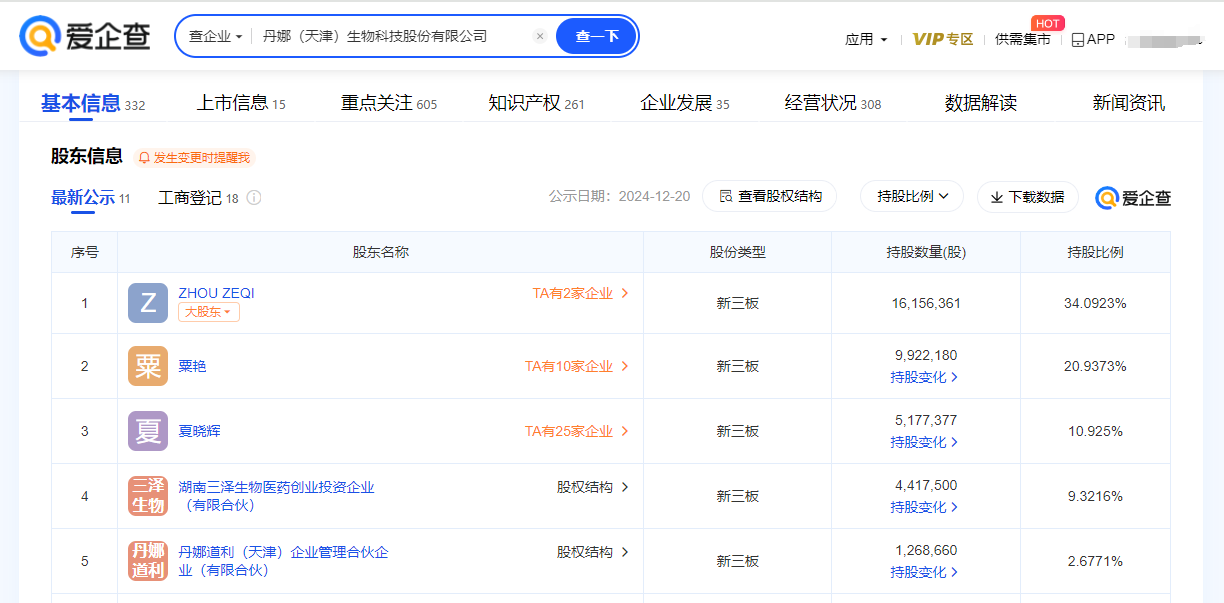Click the 爱企查 logo in header

point(85,36)
